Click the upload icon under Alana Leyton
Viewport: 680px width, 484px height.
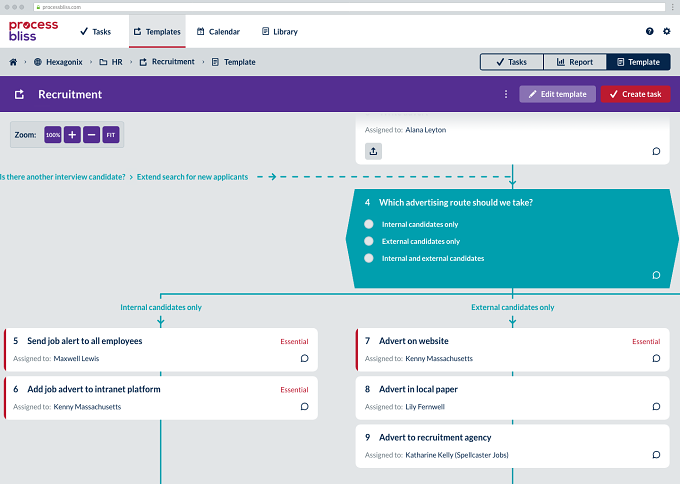373,151
